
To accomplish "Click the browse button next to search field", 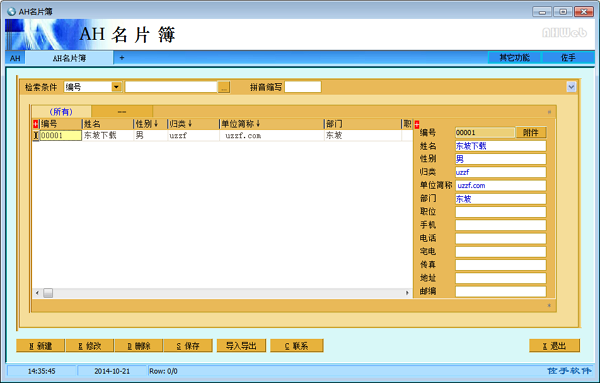I will pyautogui.click(x=224, y=87).
